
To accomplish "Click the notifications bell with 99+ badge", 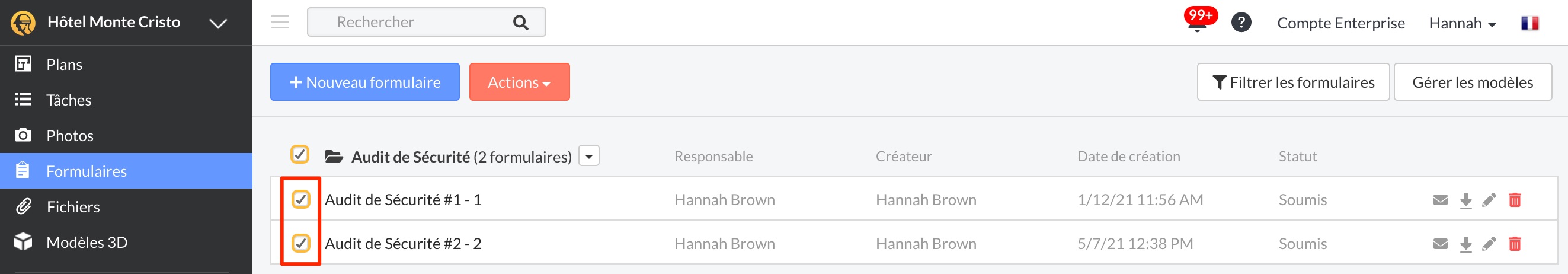I will [1198, 21].
